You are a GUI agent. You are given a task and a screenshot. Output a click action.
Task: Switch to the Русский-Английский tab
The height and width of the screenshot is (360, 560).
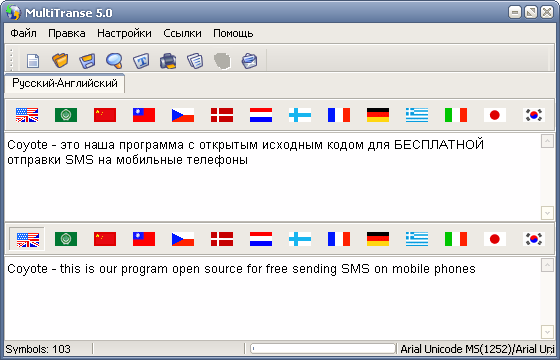coord(65,83)
